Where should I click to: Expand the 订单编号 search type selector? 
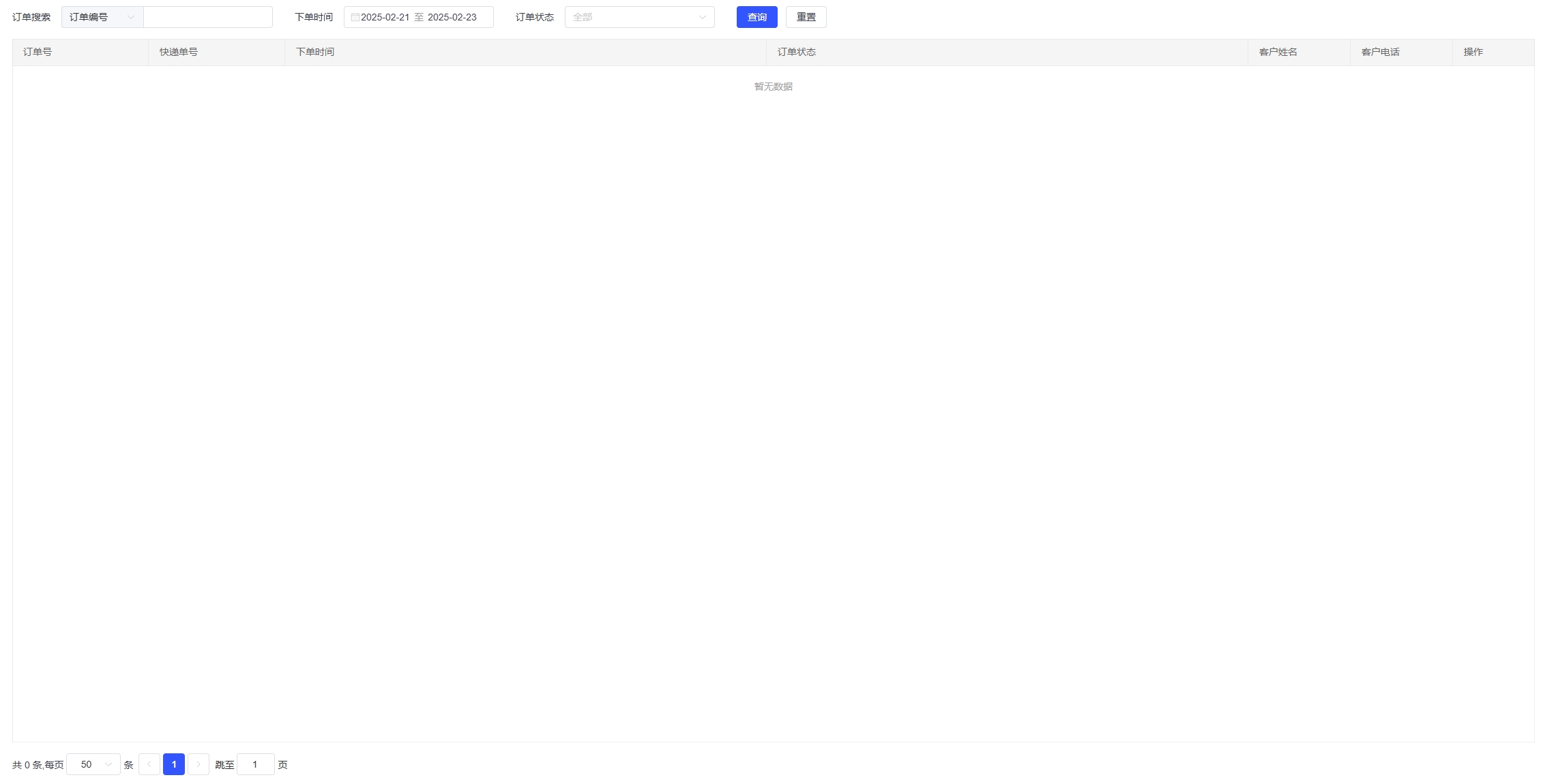tap(102, 17)
